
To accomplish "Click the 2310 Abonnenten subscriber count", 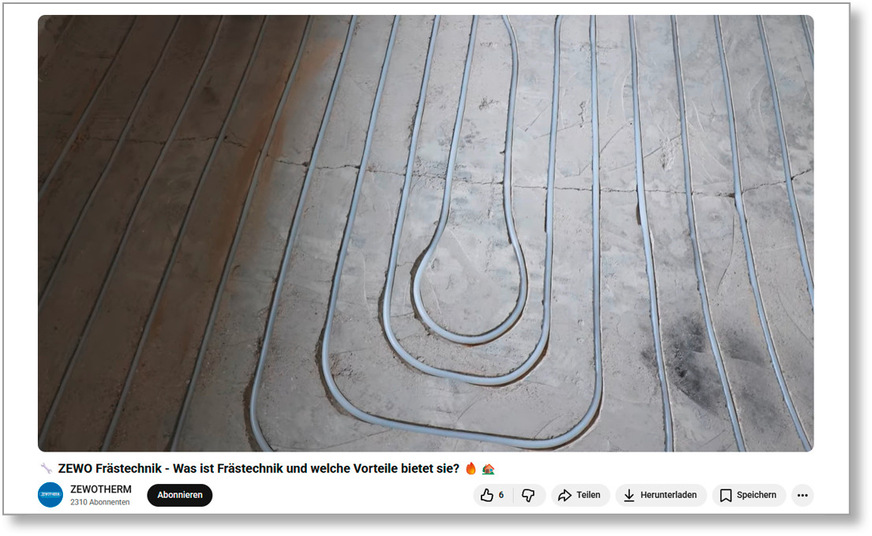I will point(100,502).
